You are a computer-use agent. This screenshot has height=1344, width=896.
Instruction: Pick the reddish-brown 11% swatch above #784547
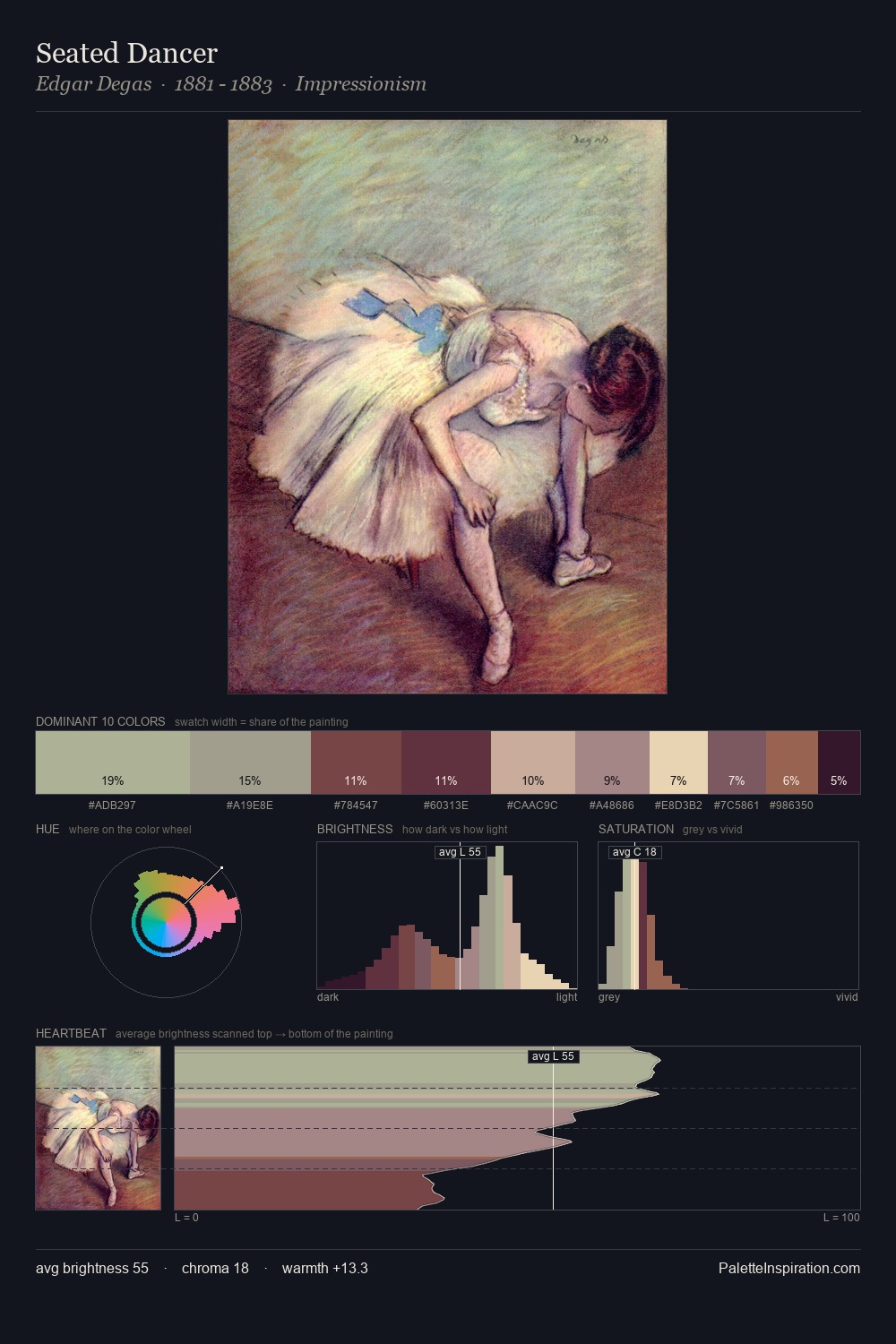(356, 762)
